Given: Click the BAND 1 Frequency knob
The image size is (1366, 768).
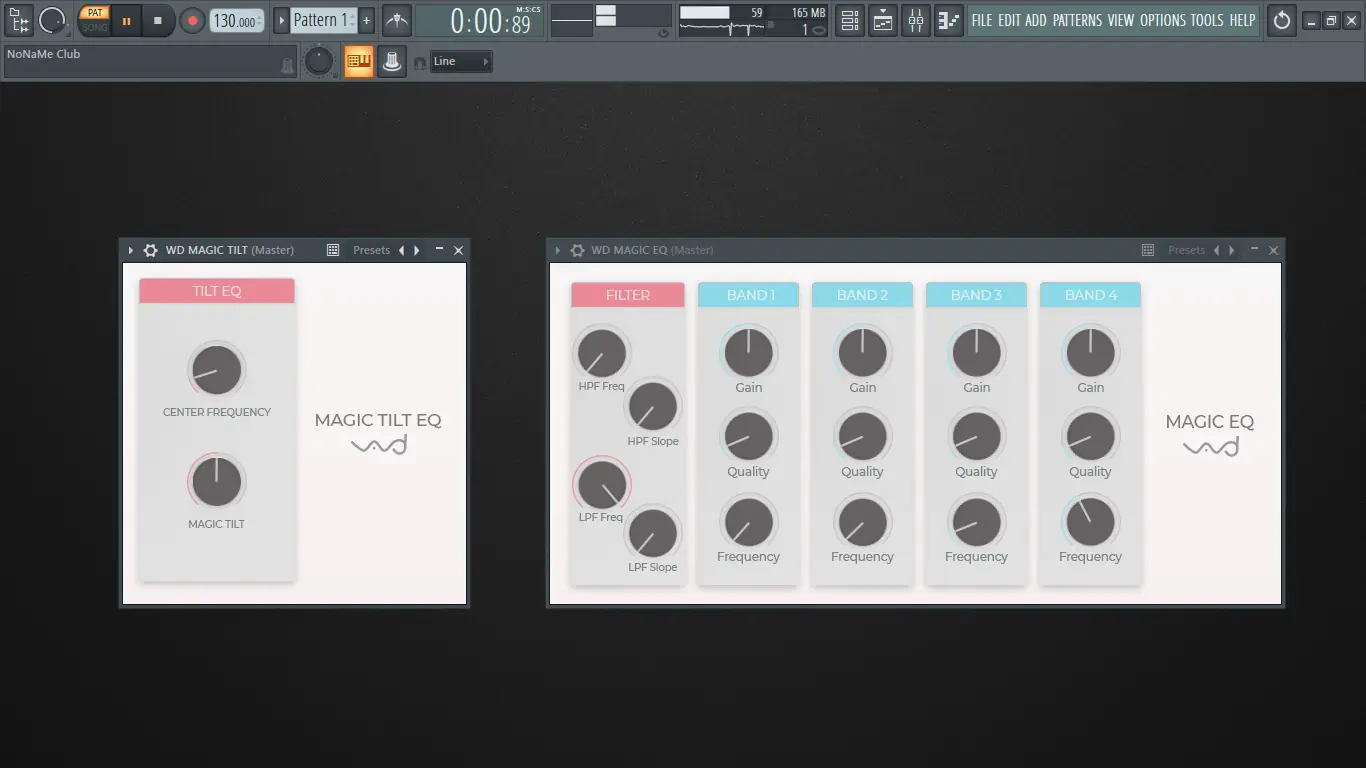Looking at the screenshot, I should pyautogui.click(x=749, y=522).
